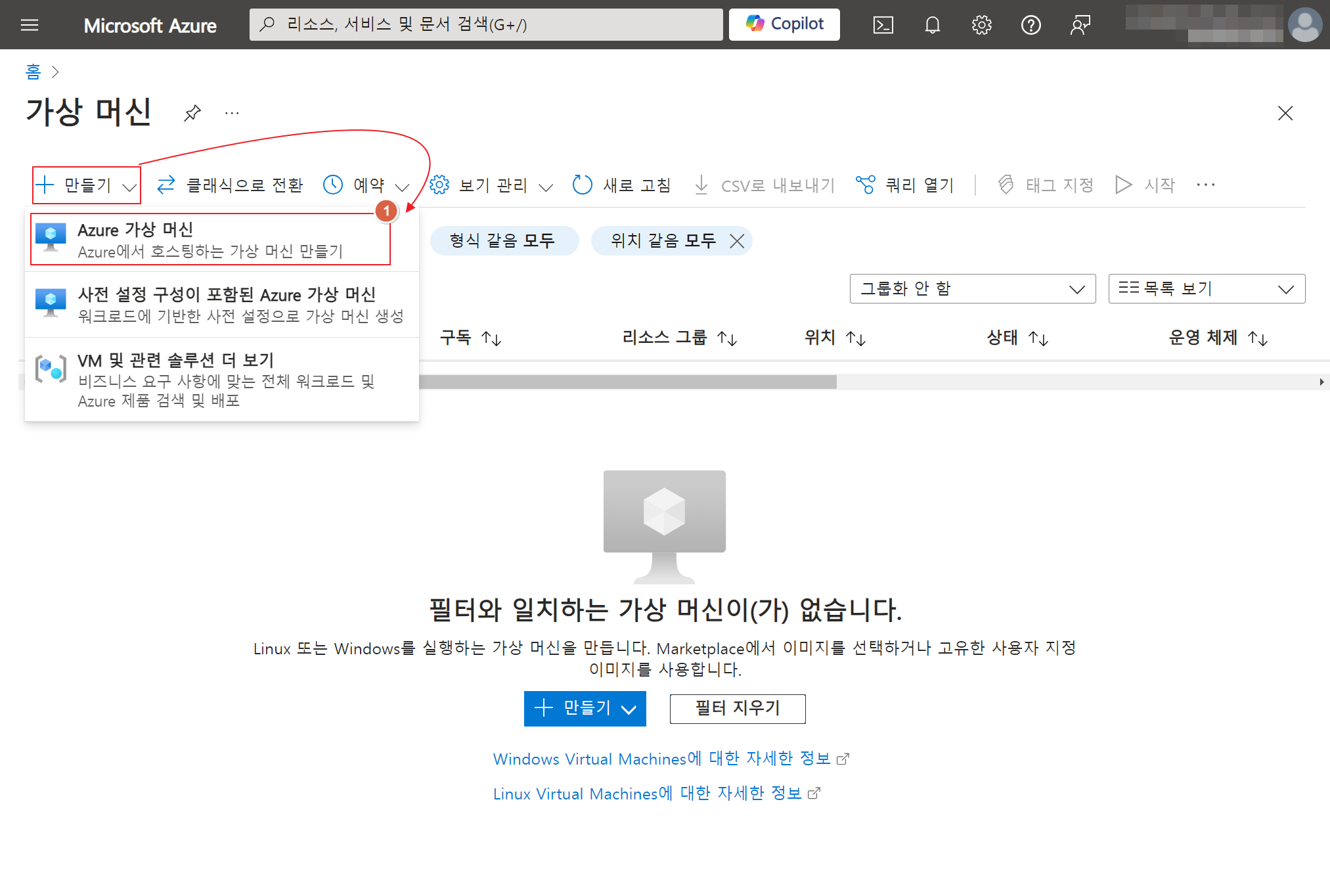Open the hamburger portal menu

[x=30, y=25]
